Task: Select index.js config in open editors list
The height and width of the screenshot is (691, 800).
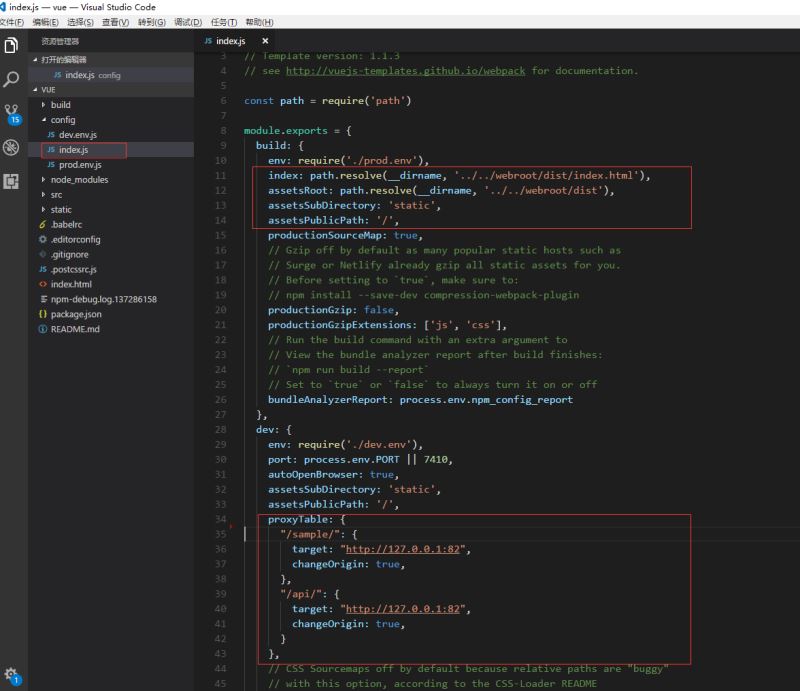Action: 111,75
